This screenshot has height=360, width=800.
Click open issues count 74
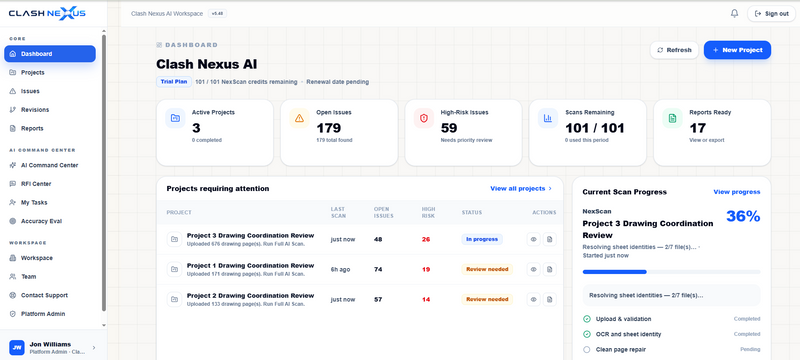pyautogui.click(x=378, y=269)
